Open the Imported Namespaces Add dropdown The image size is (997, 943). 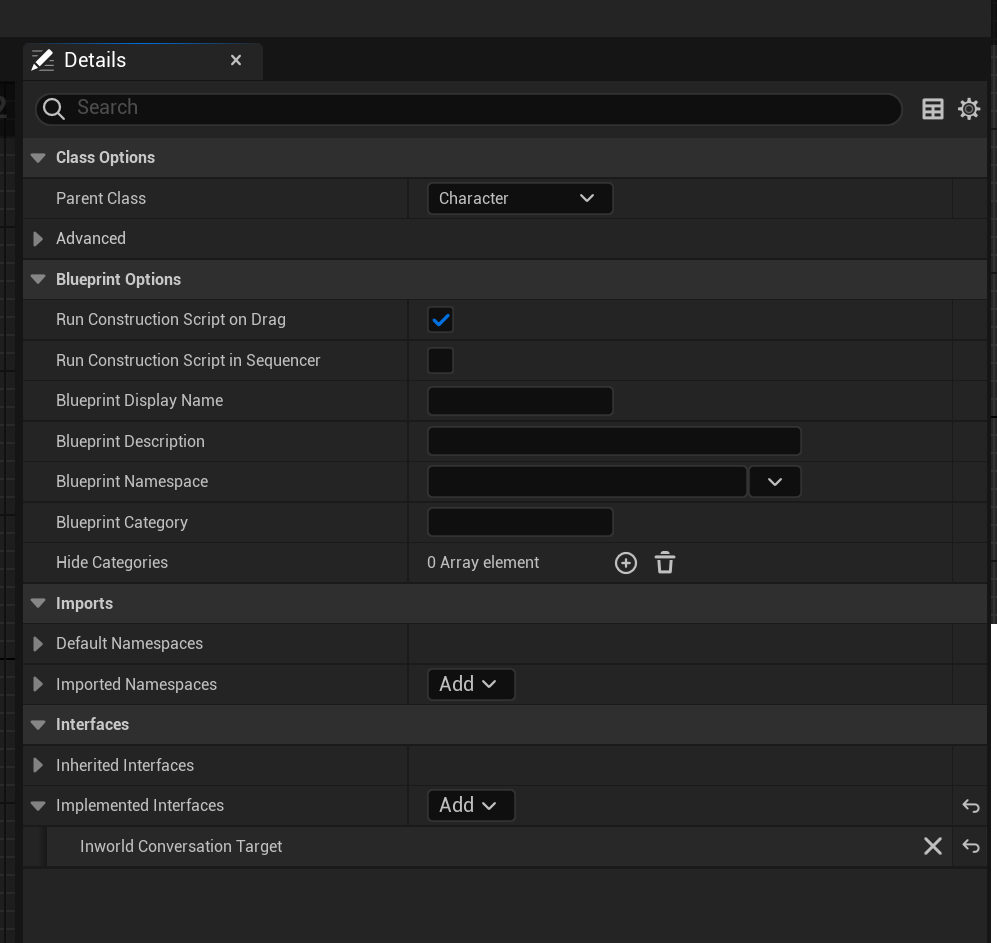click(471, 684)
